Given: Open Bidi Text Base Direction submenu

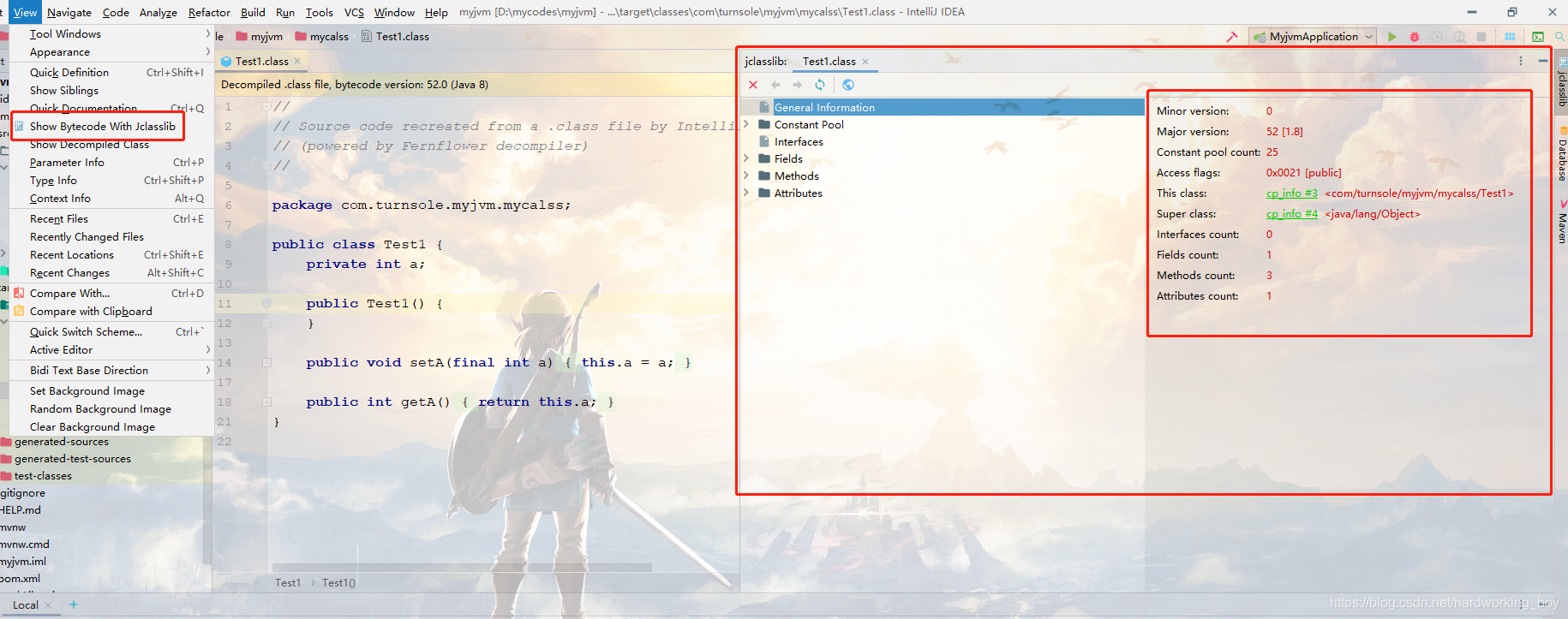Looking at the screenshot, I should pos(111,371).
